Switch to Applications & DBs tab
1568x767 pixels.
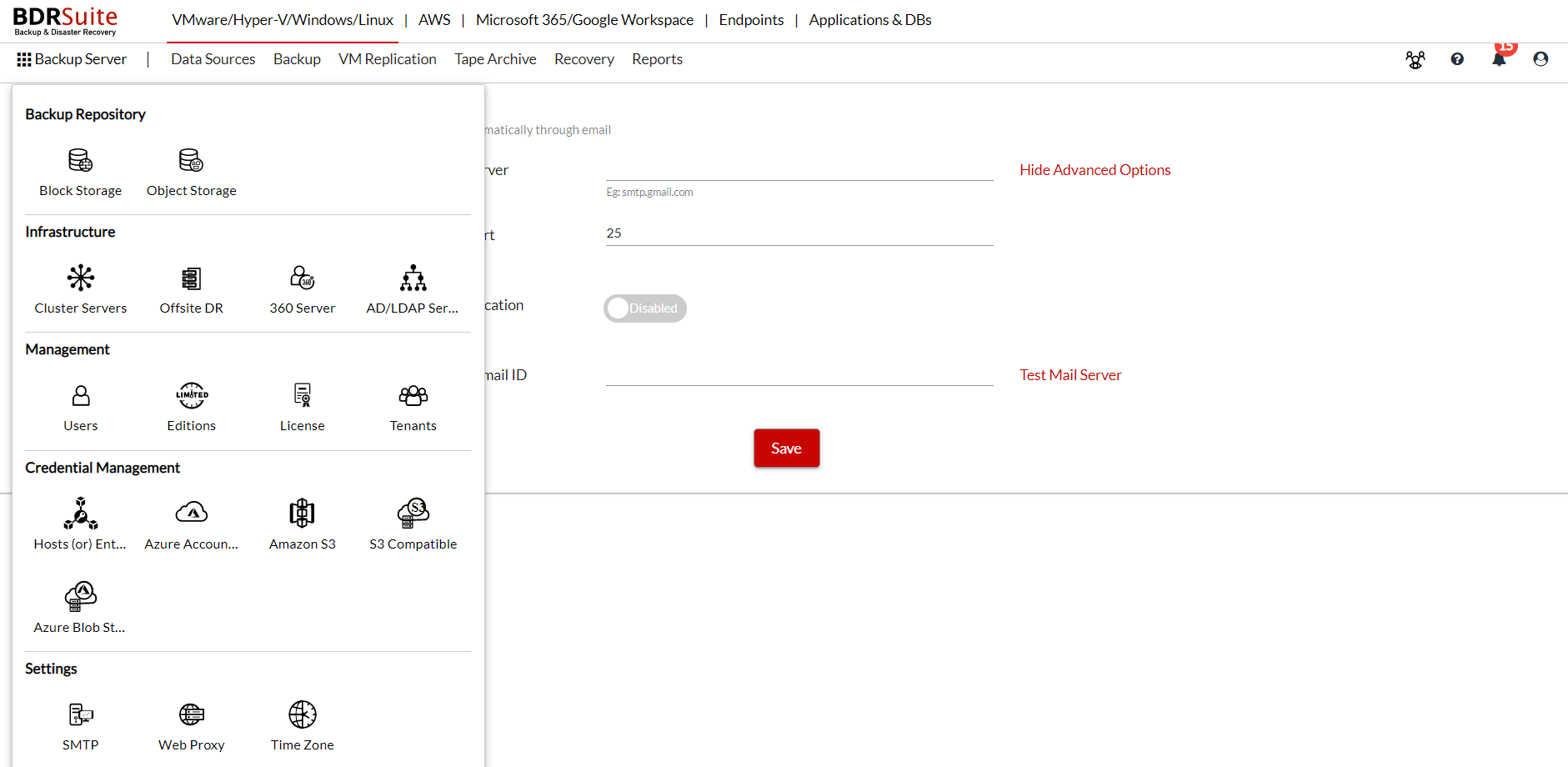click(870, 20)
